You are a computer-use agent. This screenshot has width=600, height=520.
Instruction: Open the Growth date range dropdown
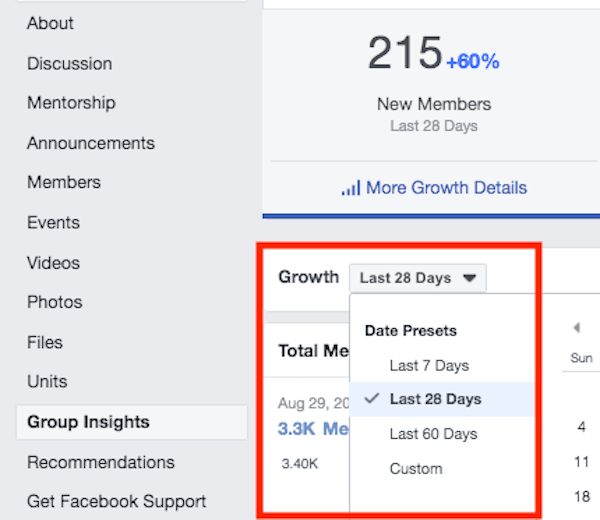tap(417, 278)
